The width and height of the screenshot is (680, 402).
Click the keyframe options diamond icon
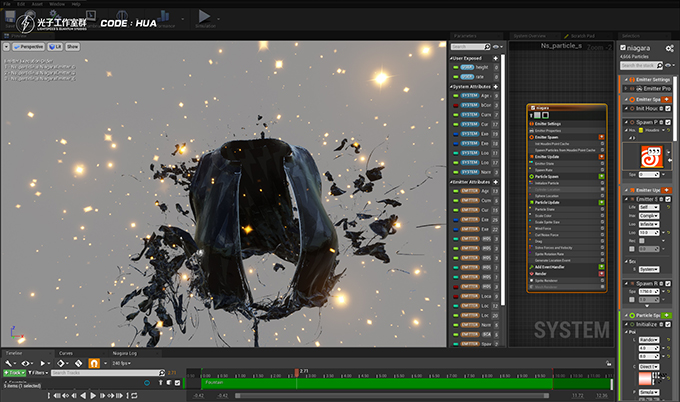tap(61, 363)
